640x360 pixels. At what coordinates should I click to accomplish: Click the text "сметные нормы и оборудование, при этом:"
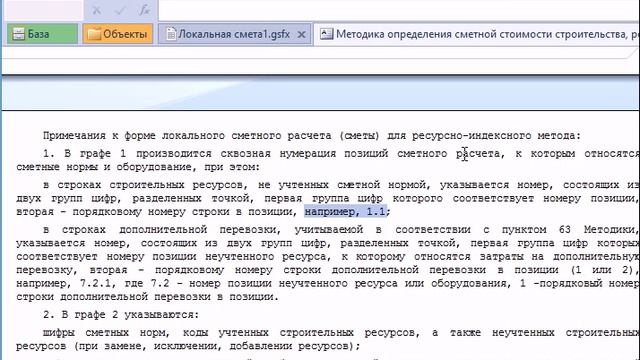pos(138,167)
